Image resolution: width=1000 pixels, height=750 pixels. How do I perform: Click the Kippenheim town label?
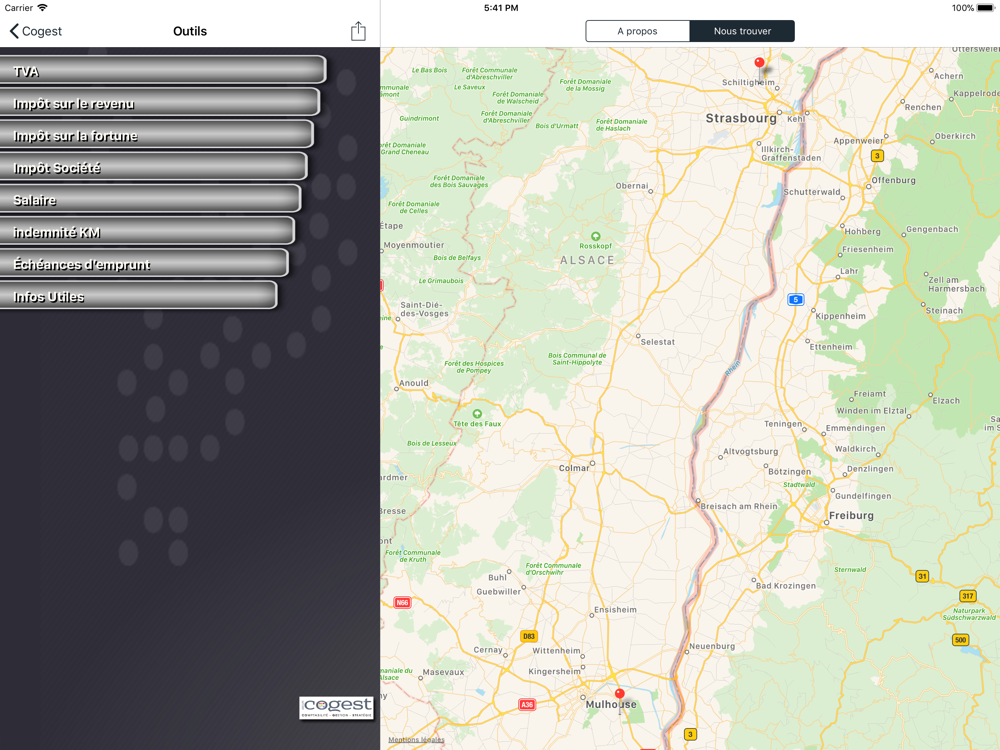[841, 316]
